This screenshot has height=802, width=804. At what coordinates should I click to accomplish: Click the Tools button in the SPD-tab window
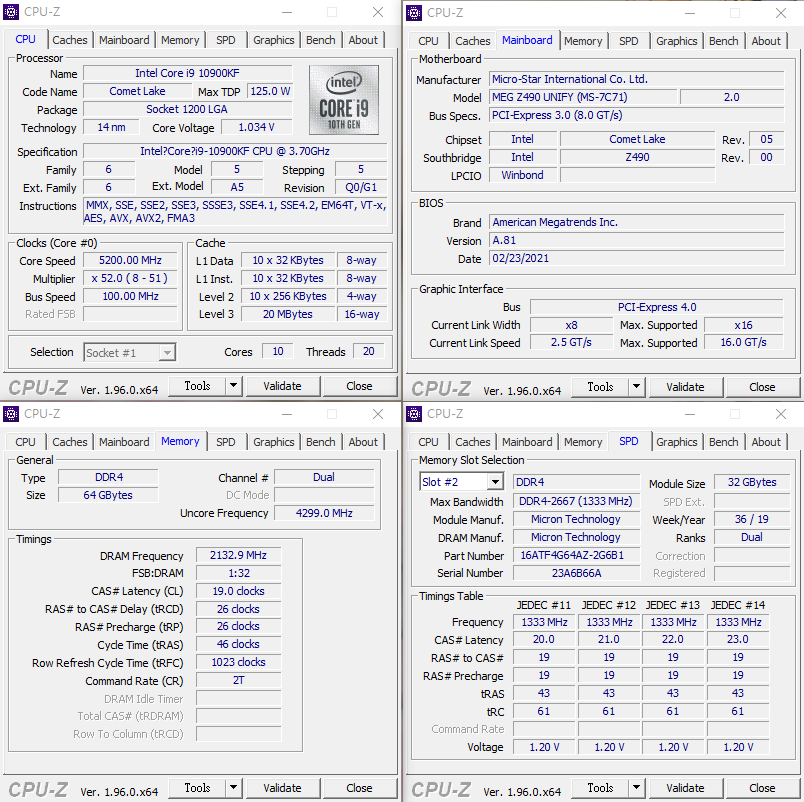tap(600, 788)
